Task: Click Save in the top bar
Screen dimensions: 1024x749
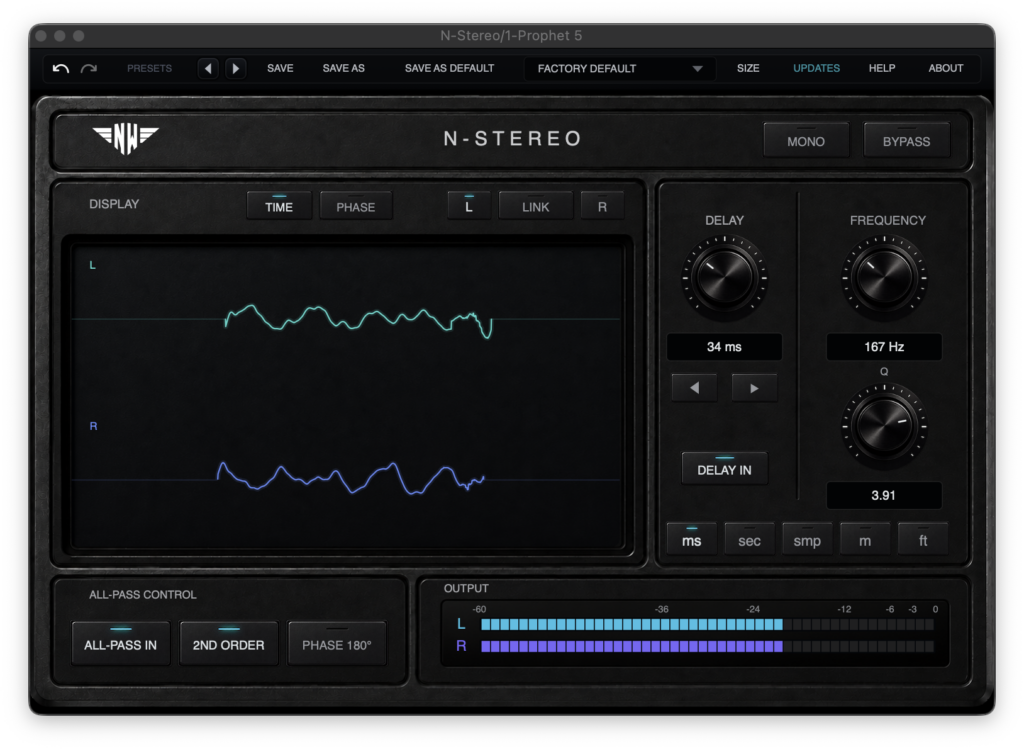Action: coord(280,68)
